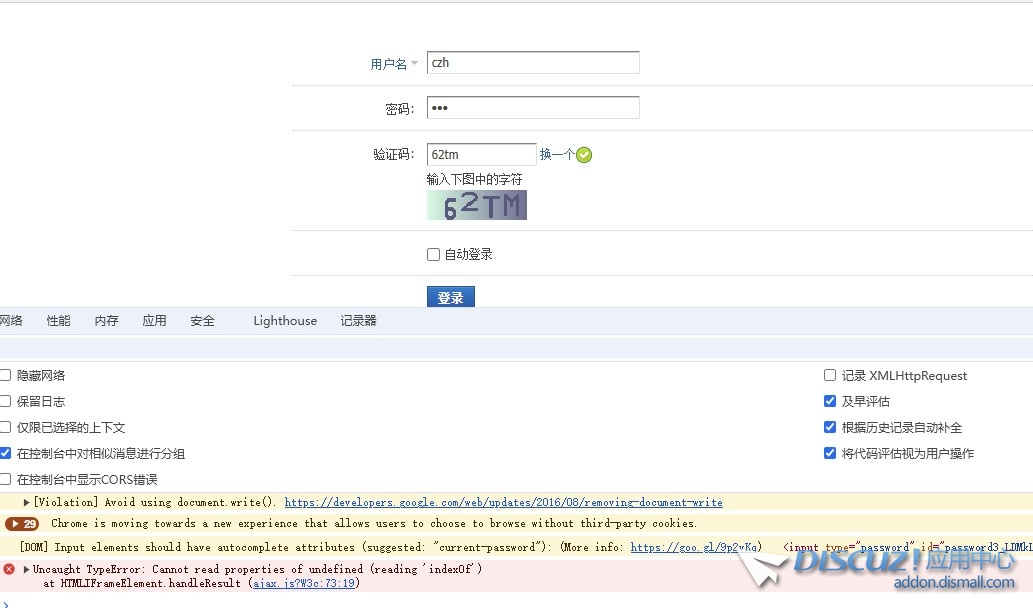The height and width of the screenshot is (608, 1033).
Task: Open the removing-document-write developers link
Action: click(x=503, y=502)
